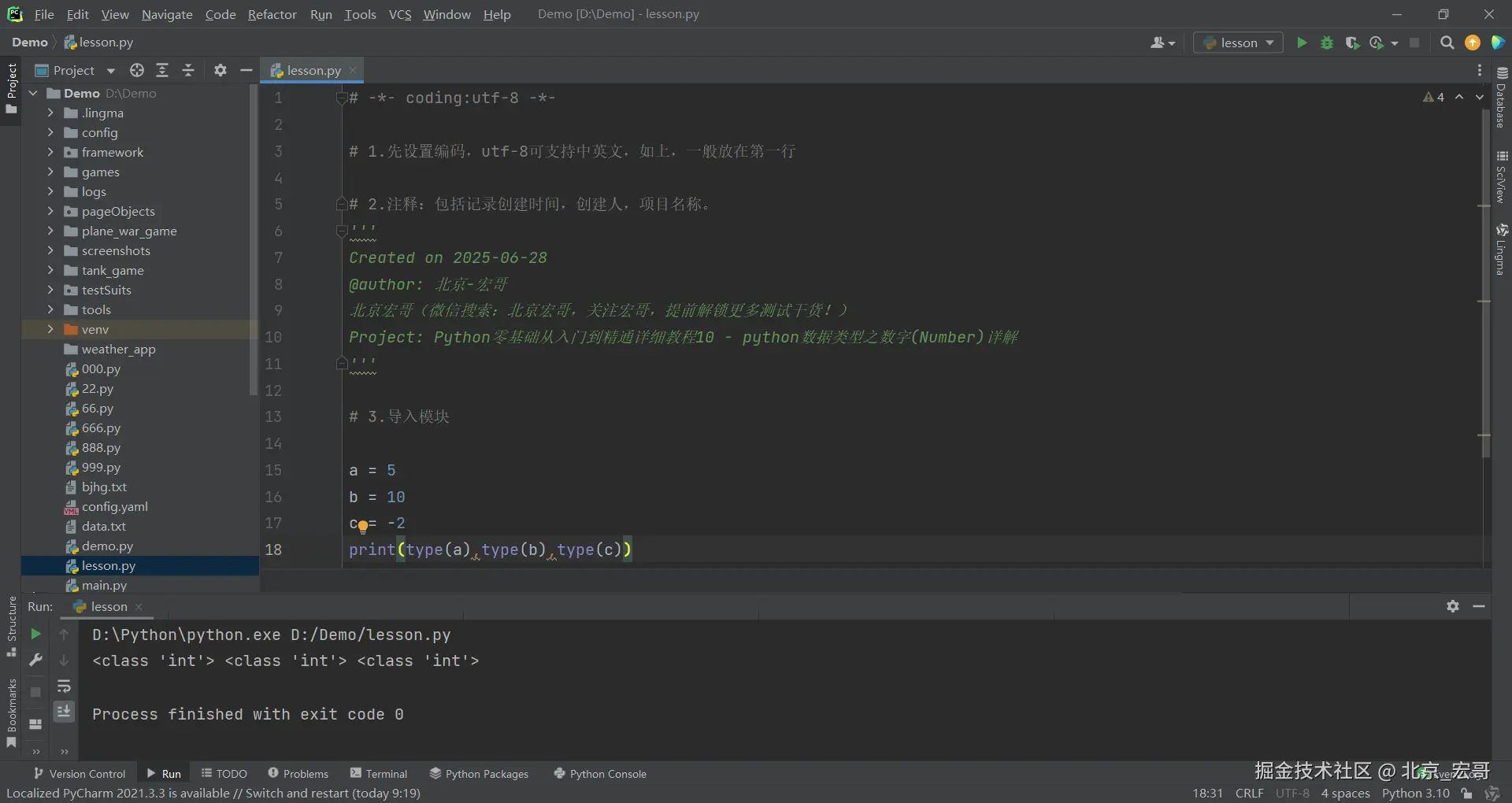Toggle soft-wrap in Run console

64,686
